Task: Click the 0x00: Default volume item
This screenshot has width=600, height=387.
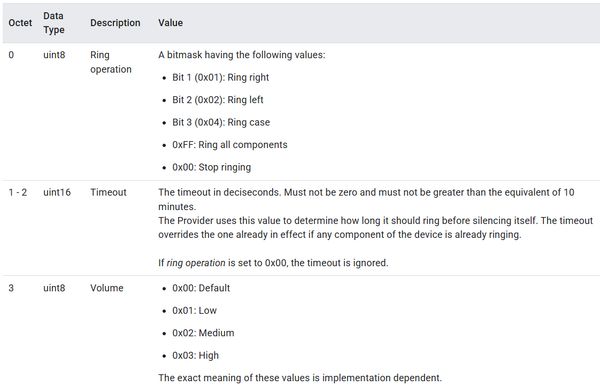Action: (x=201, y=288)
